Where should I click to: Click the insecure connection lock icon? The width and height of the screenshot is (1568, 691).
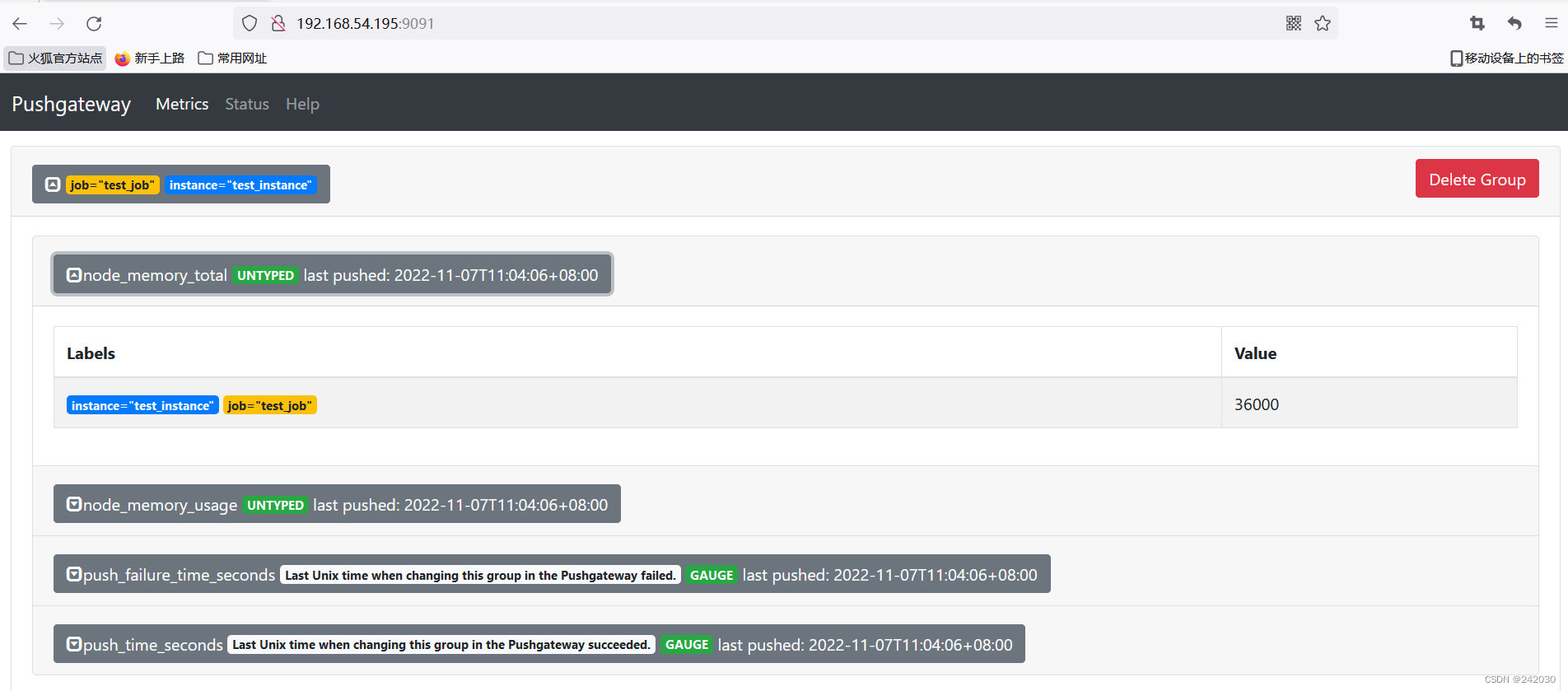(278, 23)
